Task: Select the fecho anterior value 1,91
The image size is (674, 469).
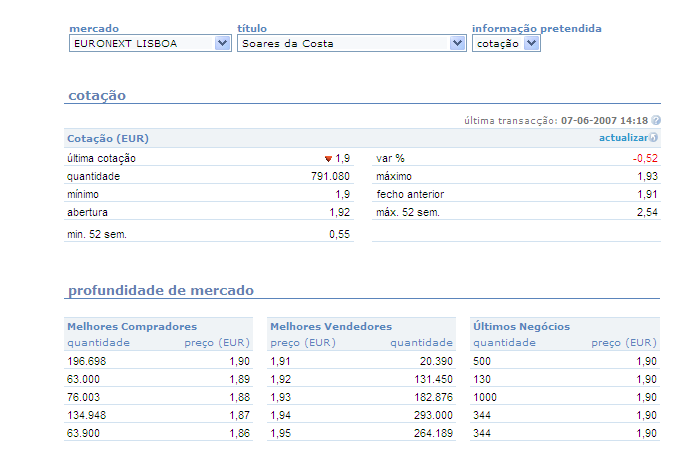Action: coord(647,194)
